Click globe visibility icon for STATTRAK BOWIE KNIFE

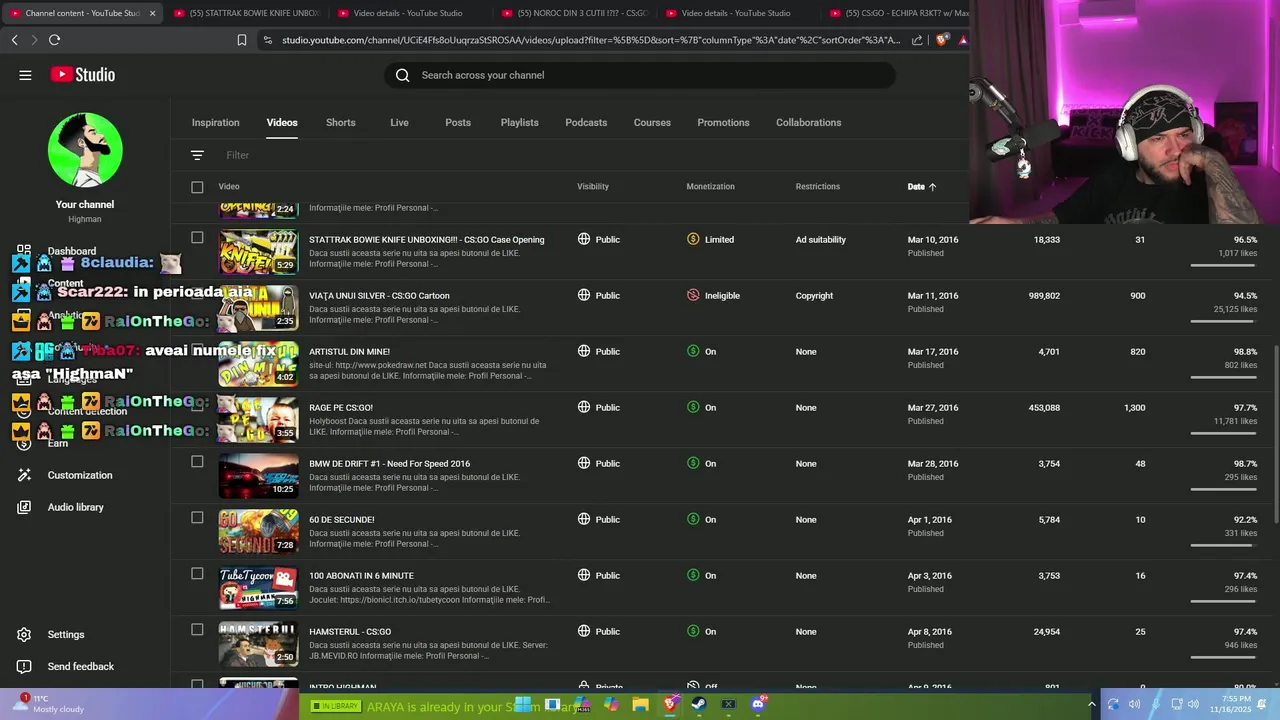tap(584, 239)
